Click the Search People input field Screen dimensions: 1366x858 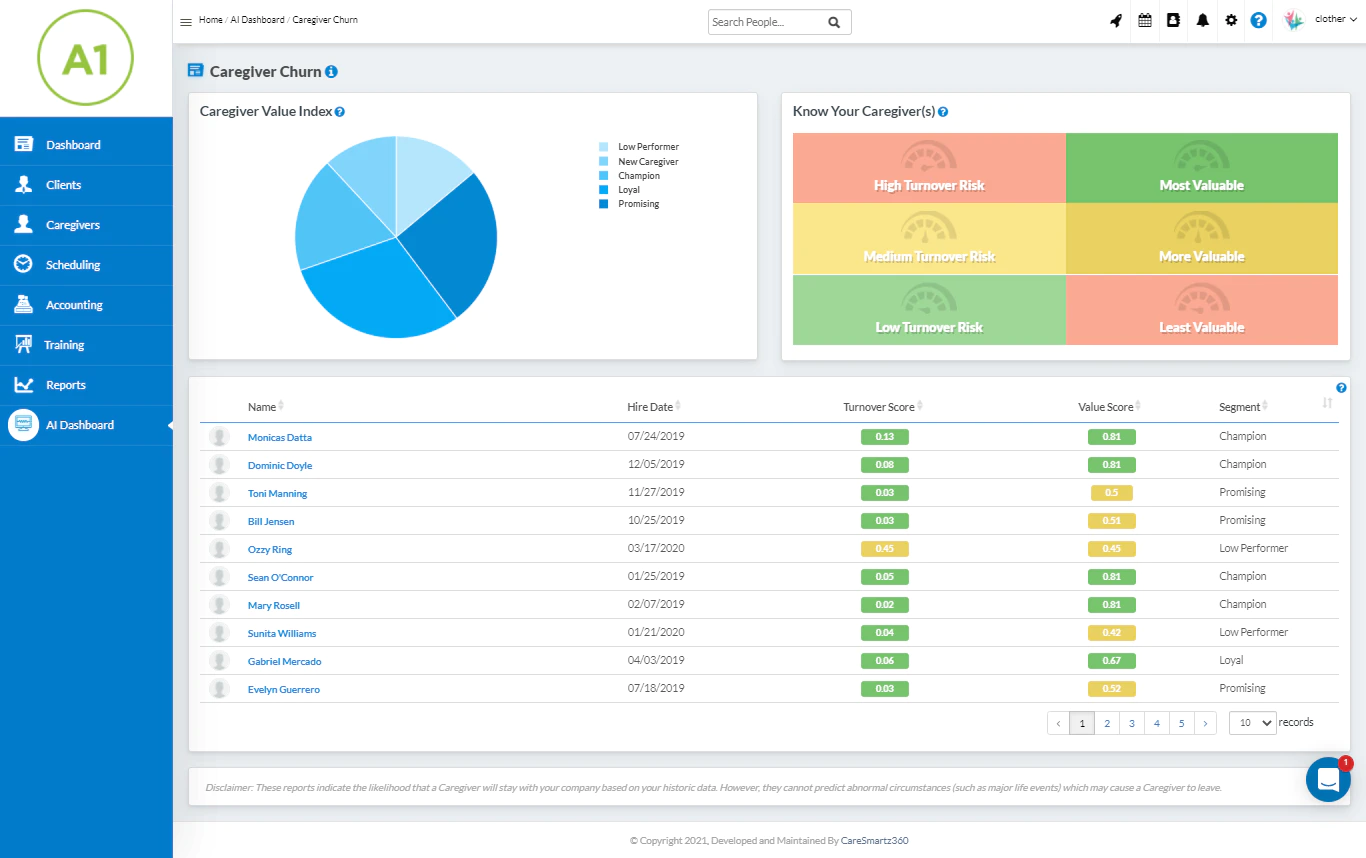[767, 22]
